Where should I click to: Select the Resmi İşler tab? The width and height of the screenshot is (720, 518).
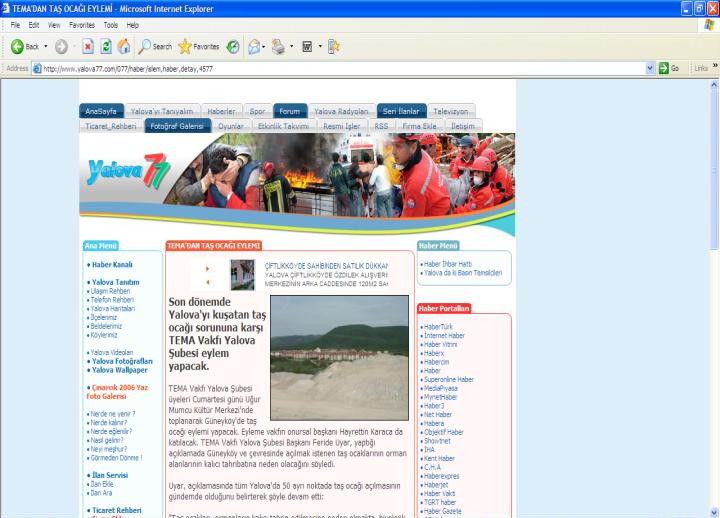pos(342,126)
